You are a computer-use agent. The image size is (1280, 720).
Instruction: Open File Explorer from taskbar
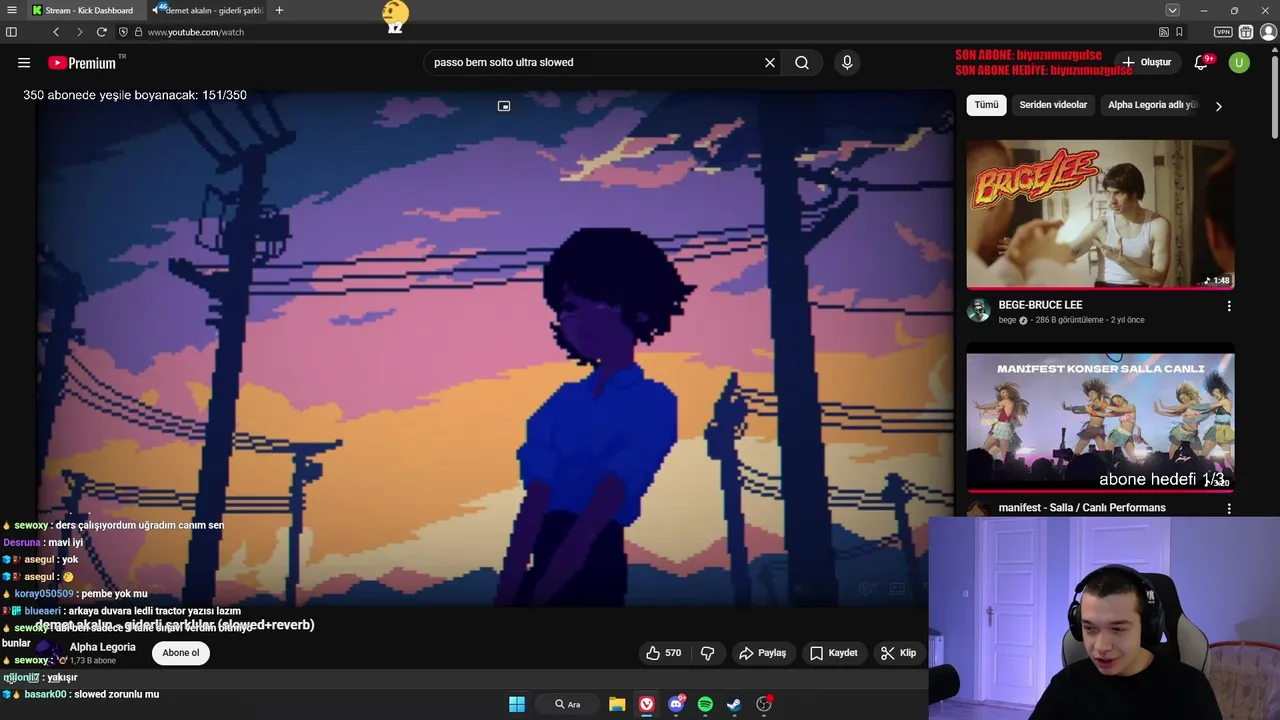[x=617, y=704]
